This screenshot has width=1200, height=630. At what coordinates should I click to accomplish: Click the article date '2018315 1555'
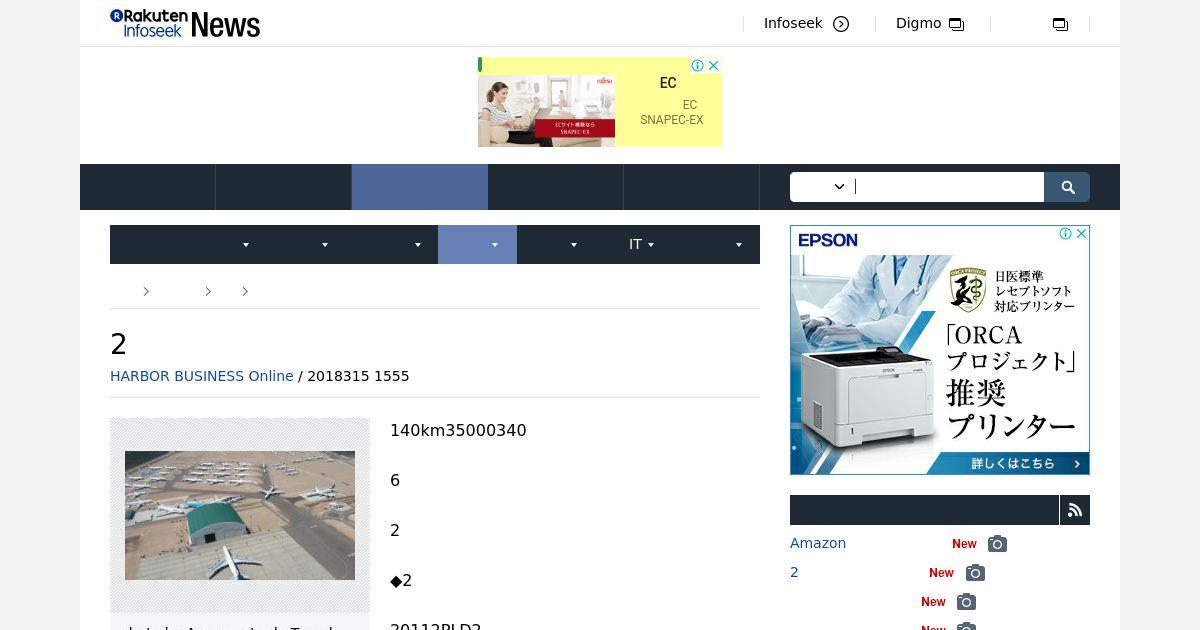pos(358,376)
